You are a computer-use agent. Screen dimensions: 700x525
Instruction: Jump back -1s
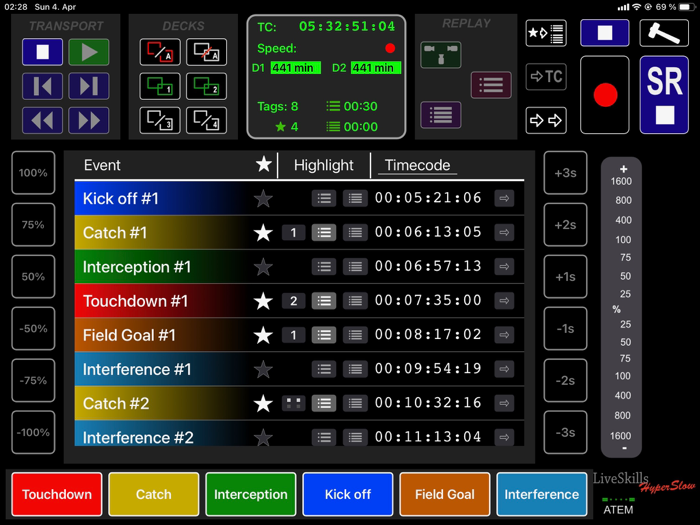click(x=565, y=329)
